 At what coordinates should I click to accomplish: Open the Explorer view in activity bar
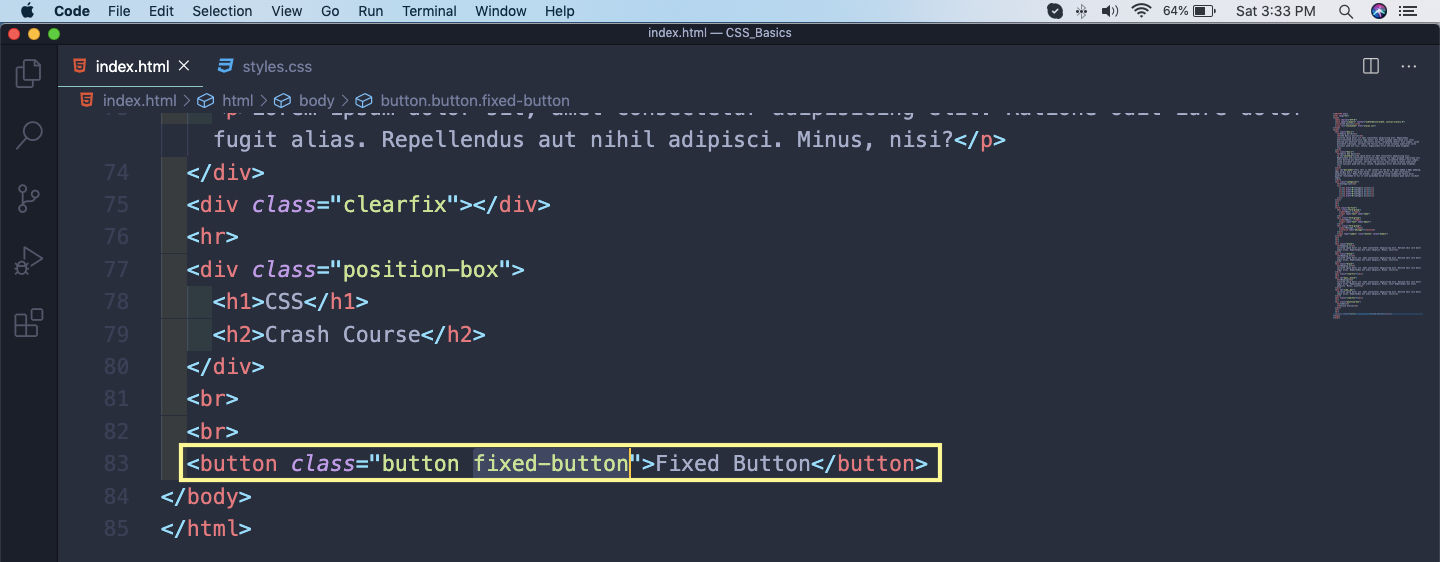tap(29, 73)
